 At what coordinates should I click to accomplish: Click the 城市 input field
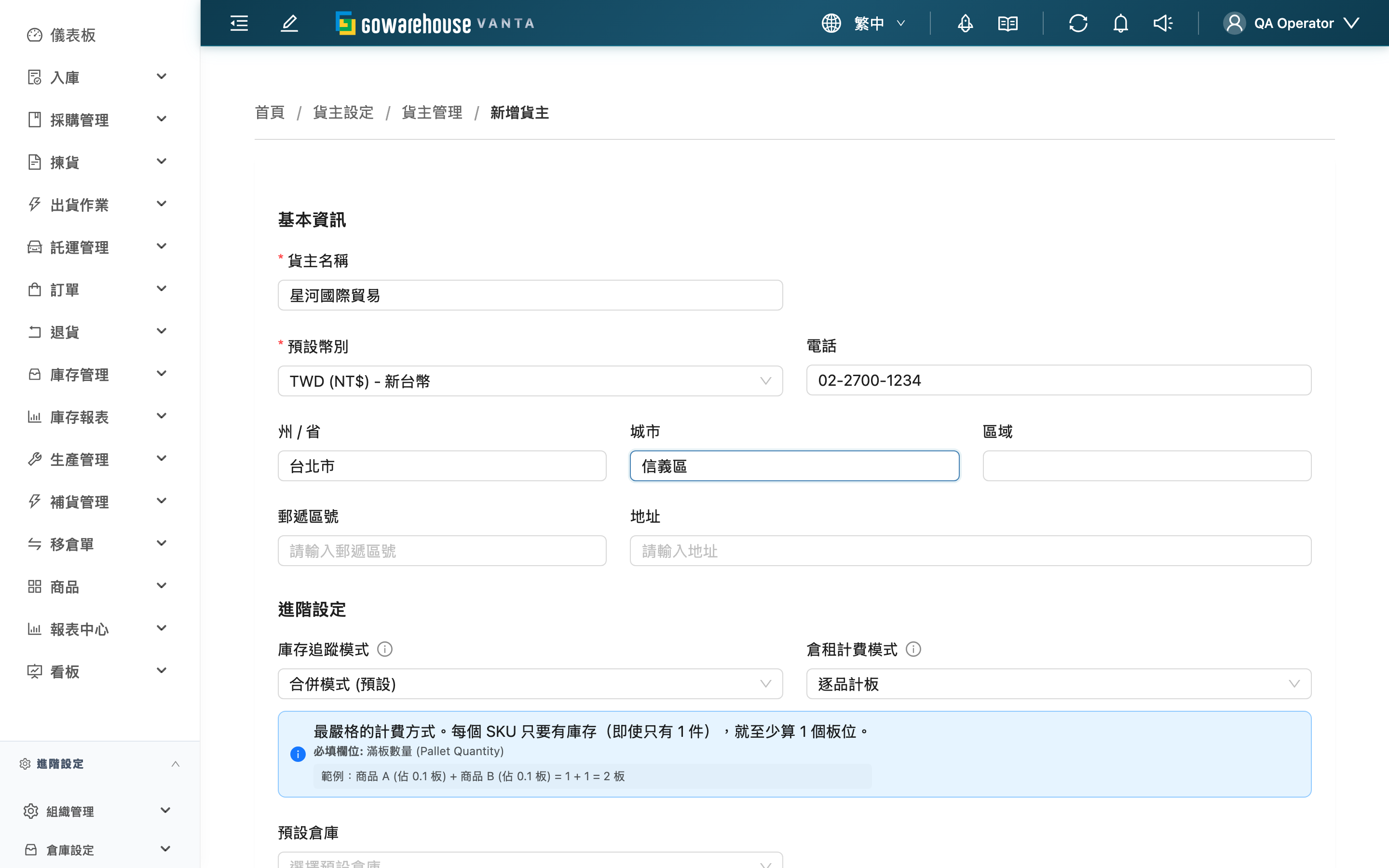[794, 465]
